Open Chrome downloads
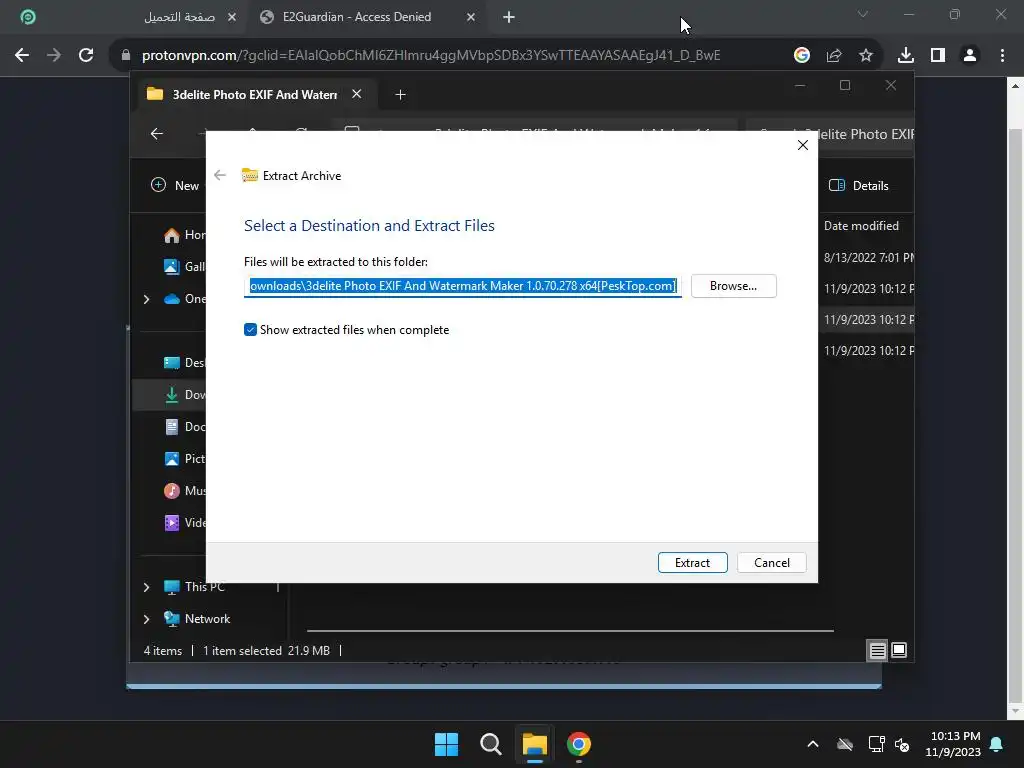The height and width of the screenshot is (768, 1024). pos(905,56)
